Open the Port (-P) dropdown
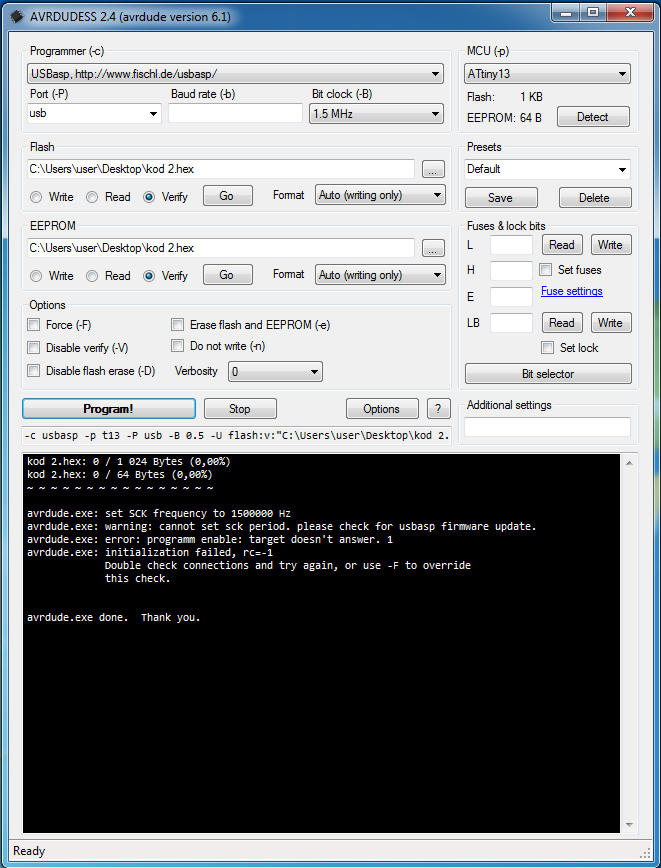 (94, 113)
